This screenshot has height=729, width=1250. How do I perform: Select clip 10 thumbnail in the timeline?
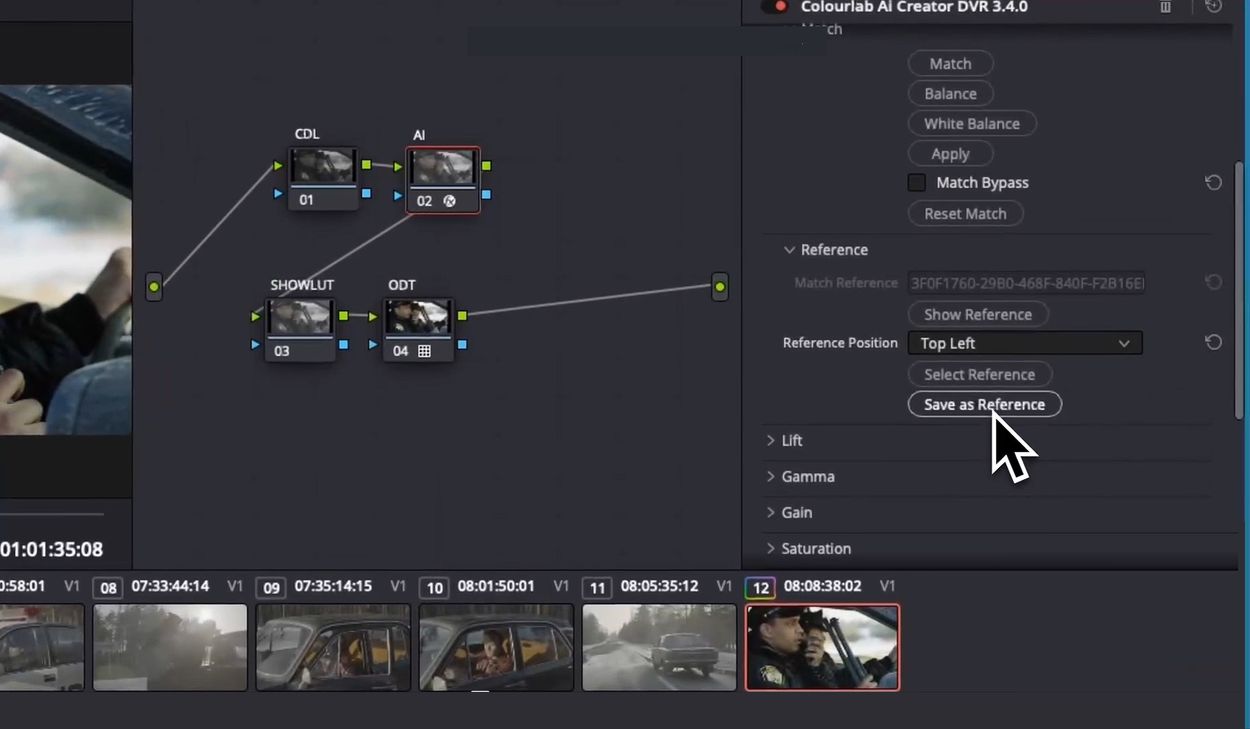(496, 647)
